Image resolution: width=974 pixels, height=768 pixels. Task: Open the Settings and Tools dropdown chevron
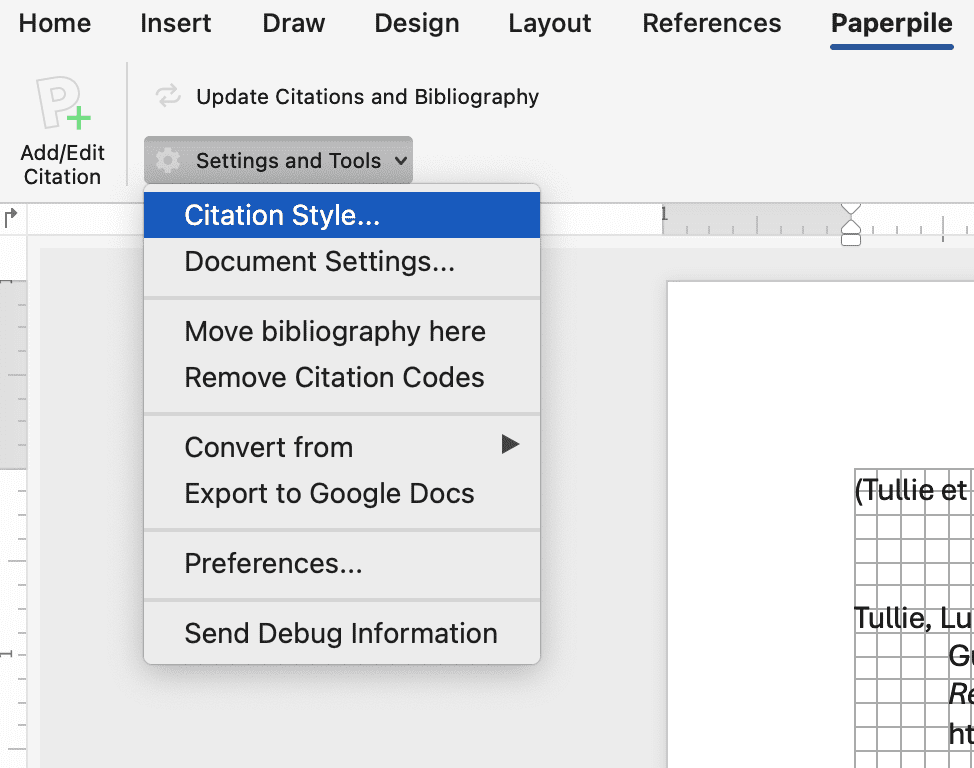pyautogui.click(x=400, y=161)
